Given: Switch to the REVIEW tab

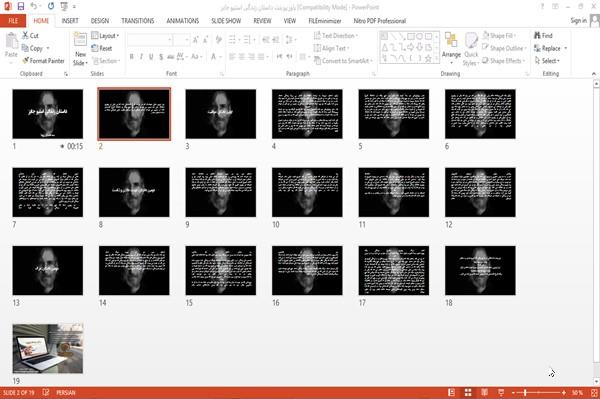Looking at the screenshot, I should coord(262,21).
